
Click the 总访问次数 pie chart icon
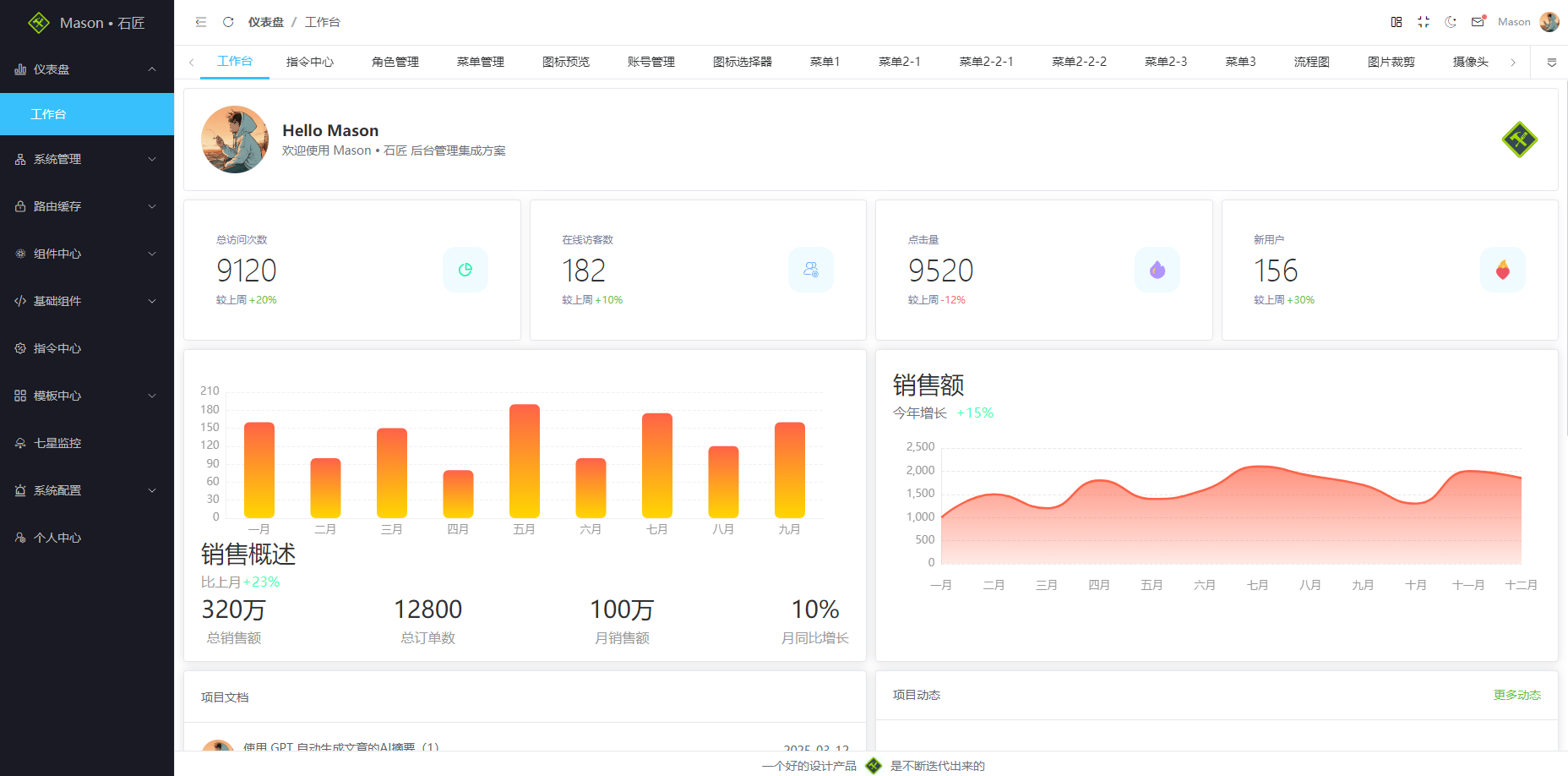coord(465,270)
